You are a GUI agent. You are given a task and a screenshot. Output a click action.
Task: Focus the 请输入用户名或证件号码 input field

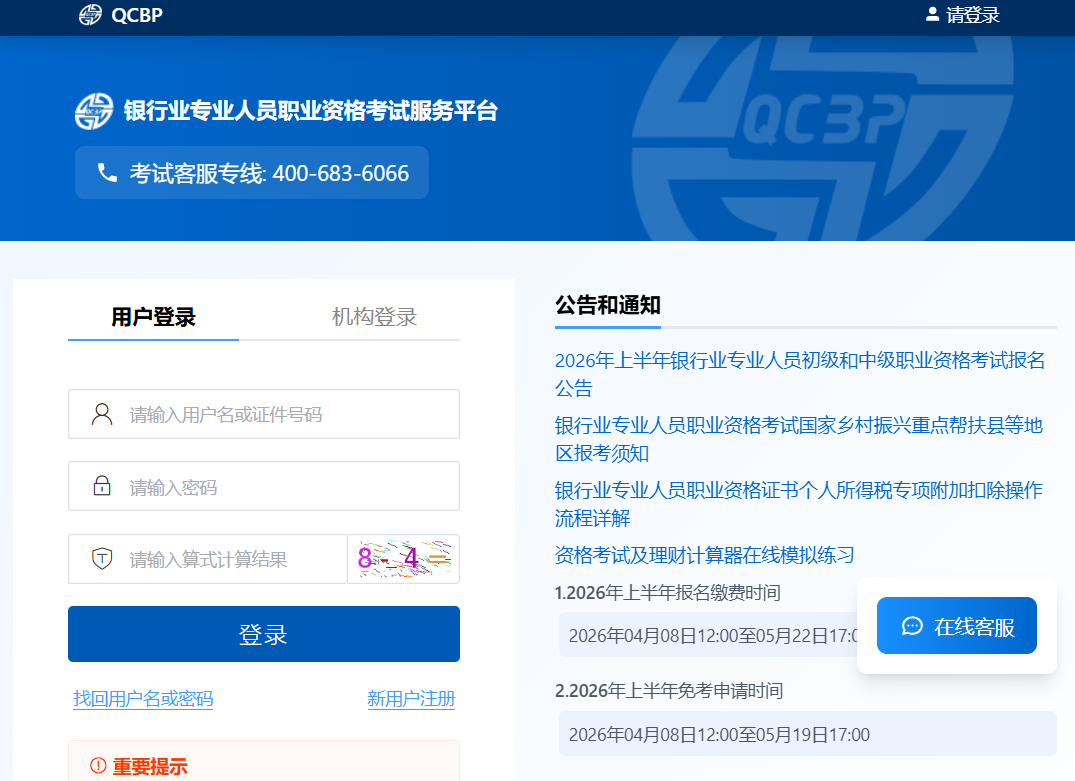[264, 414]
